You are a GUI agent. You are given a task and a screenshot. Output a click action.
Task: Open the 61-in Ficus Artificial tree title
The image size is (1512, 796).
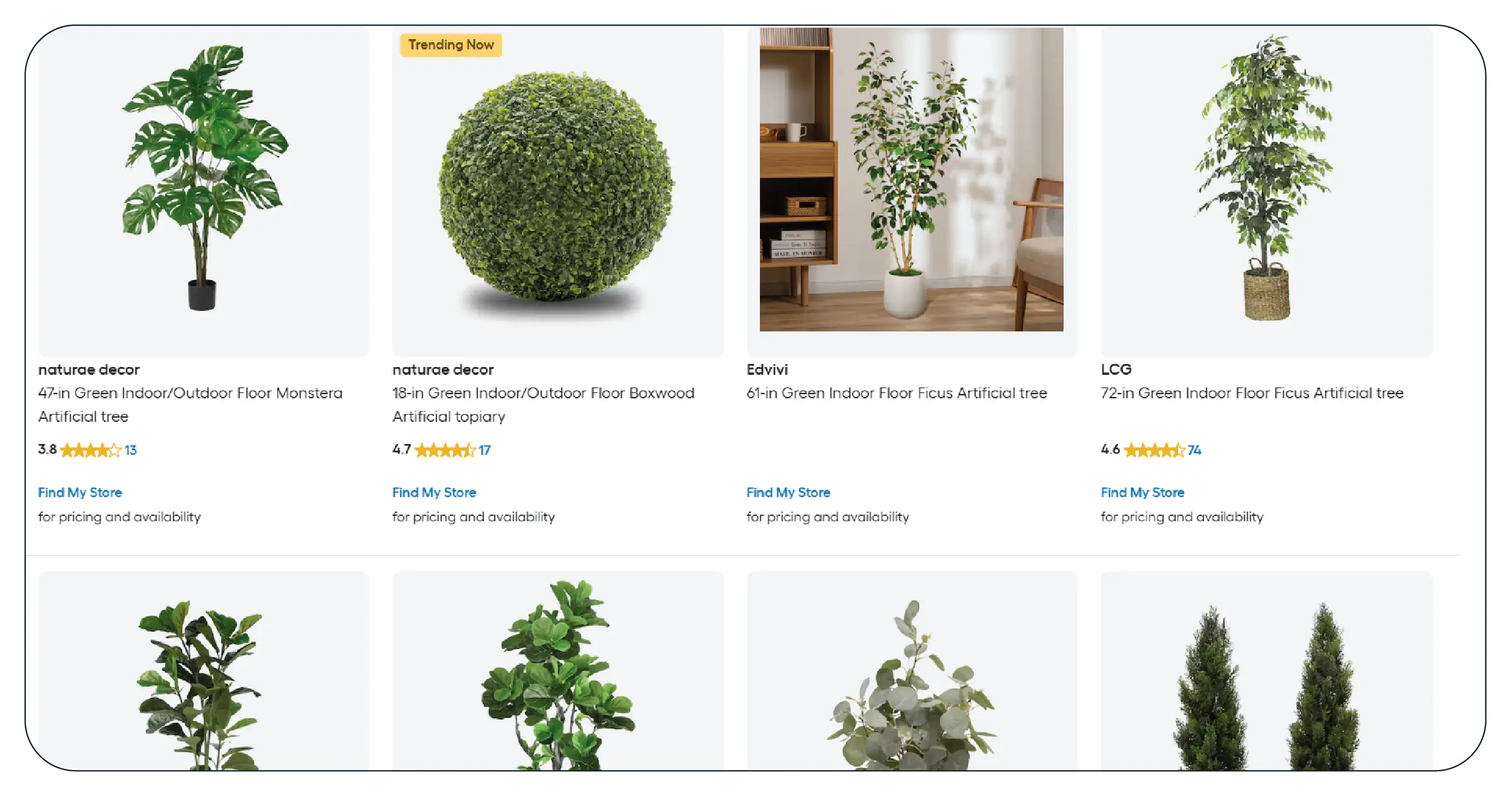[x=897, y=393]
